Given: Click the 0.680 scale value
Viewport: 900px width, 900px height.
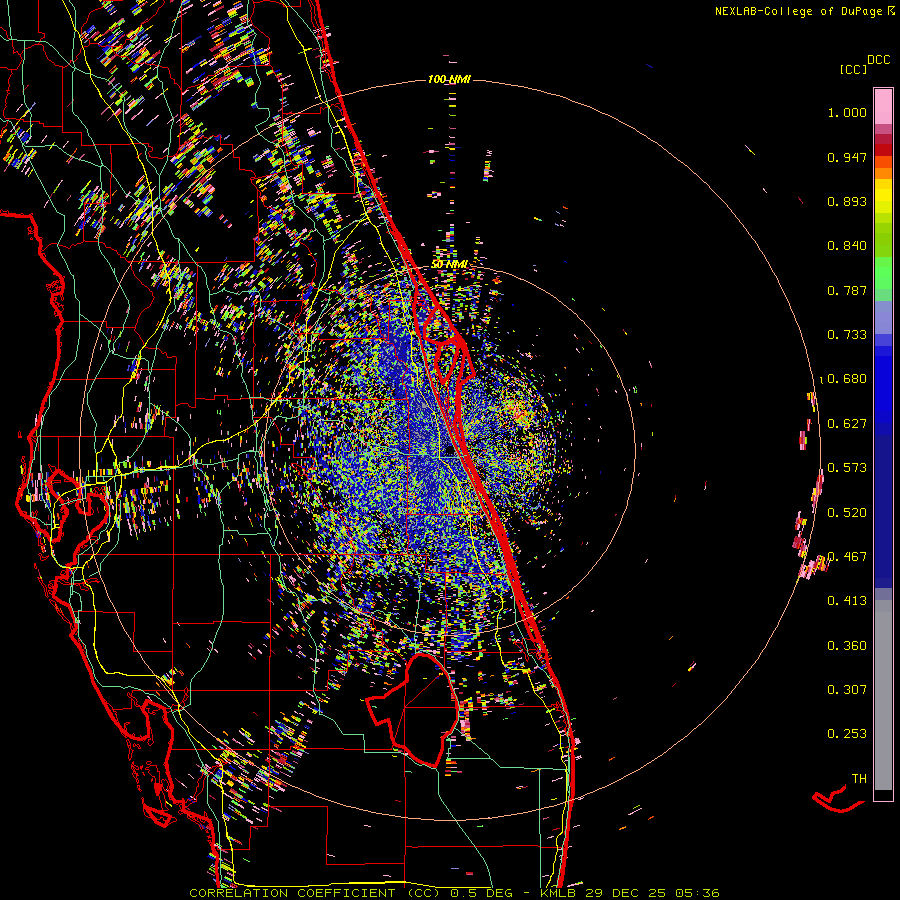Looking at the screenshot, I should [847, 379].
